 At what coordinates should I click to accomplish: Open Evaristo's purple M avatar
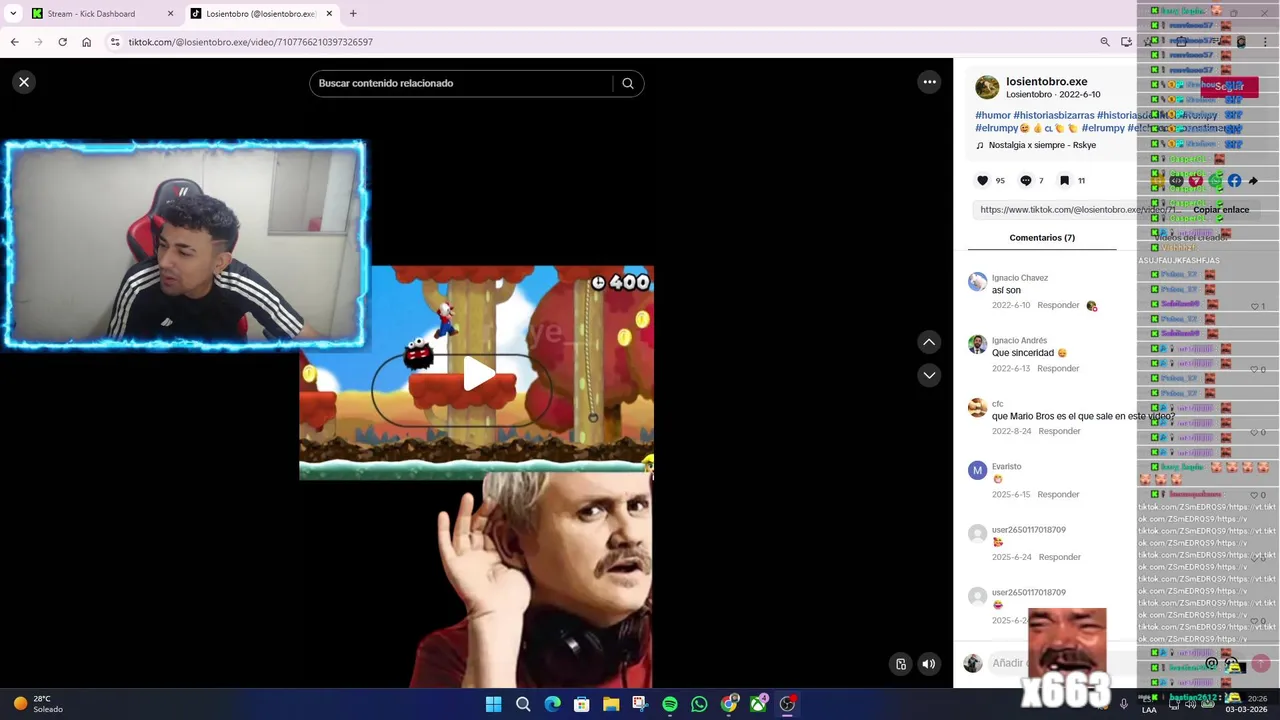click(977, 470)
